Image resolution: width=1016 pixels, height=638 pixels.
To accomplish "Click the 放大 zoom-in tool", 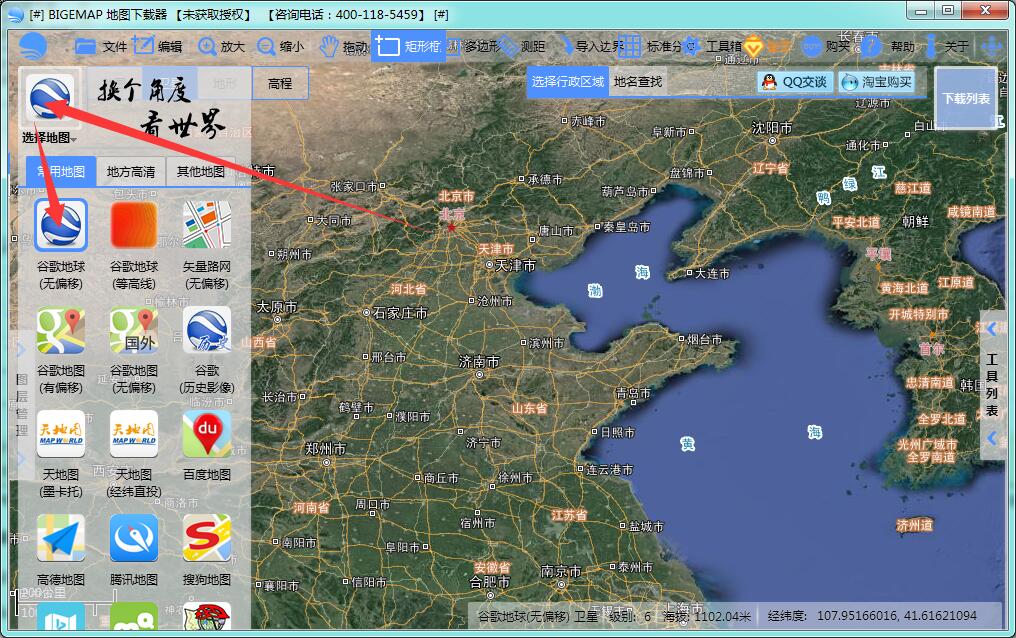I will (221, 46).
